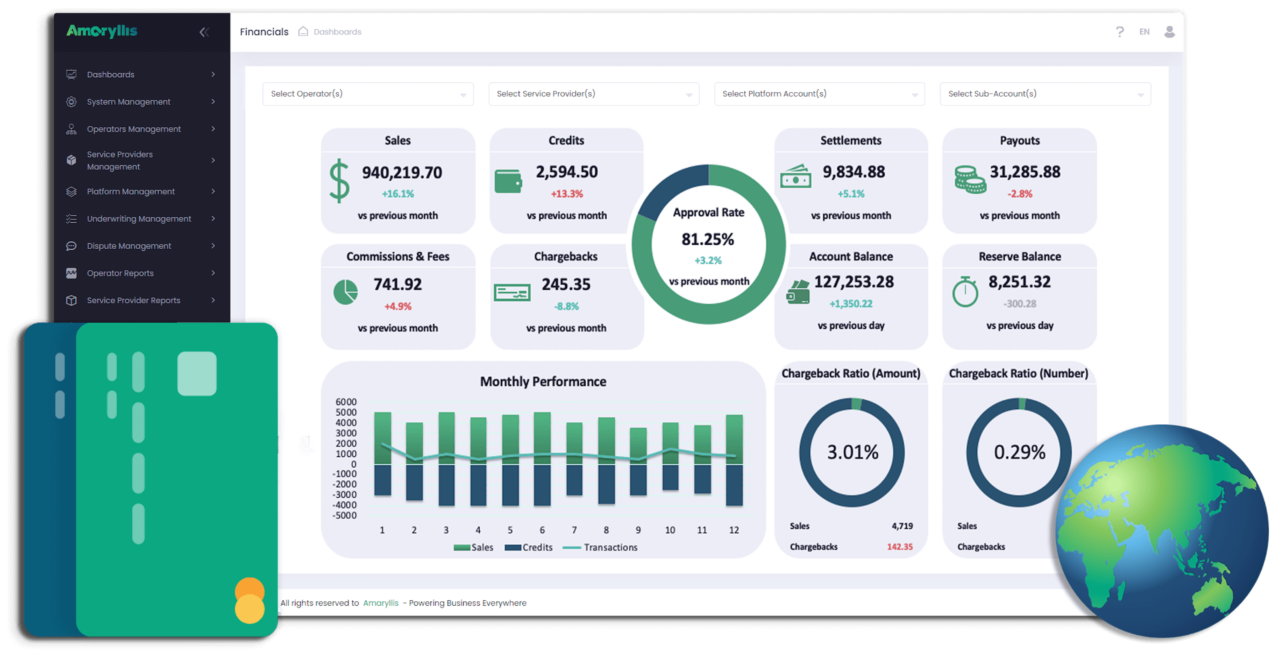The height and width of the screenshot is (652, 1280).
Task: Click the help question mark icon
Action: pos(1119,32)
